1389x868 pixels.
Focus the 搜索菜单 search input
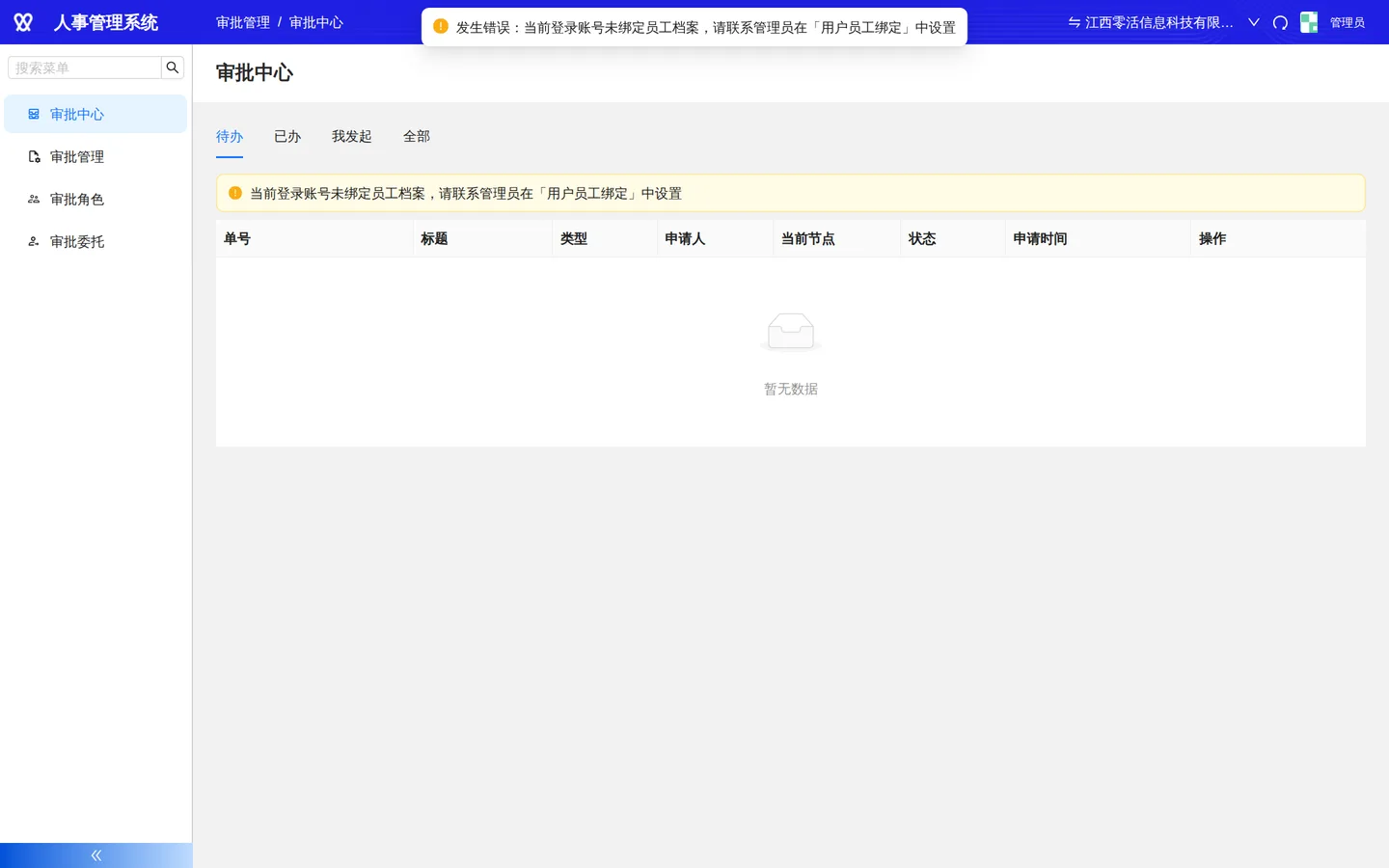[85, 68]
